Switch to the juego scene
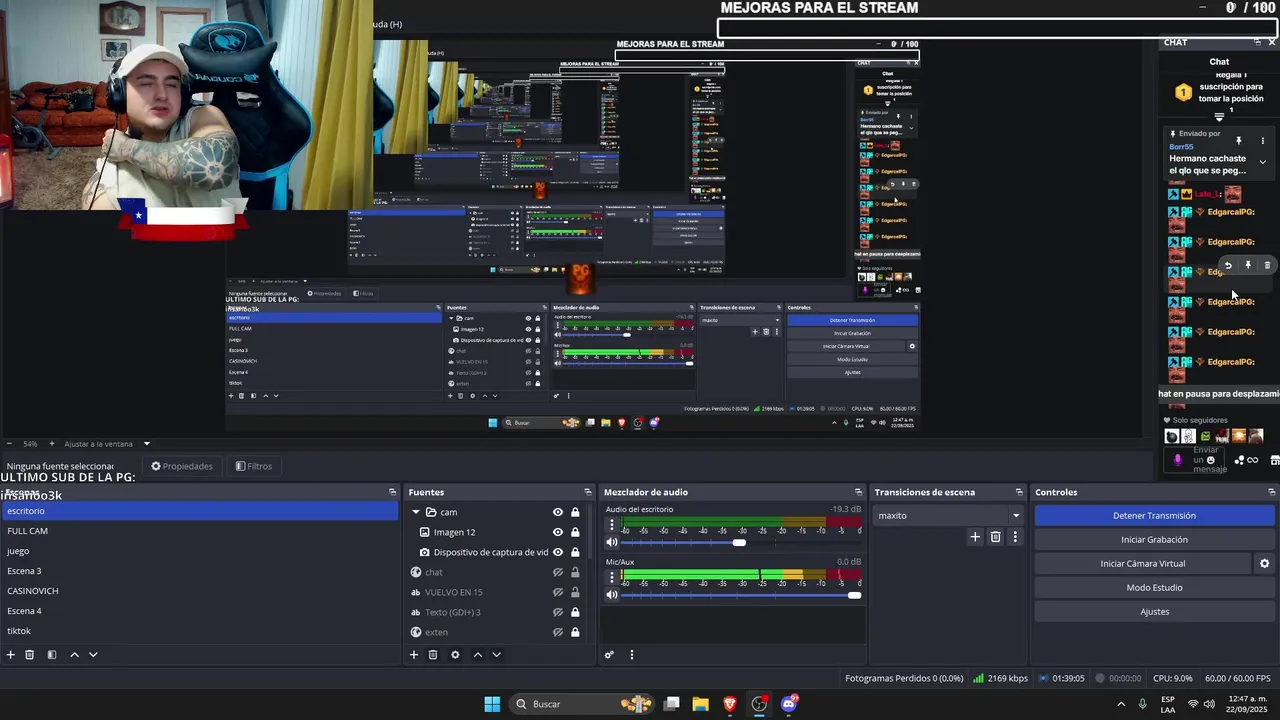The image size is (1280, 720). (x=199, y=551)
